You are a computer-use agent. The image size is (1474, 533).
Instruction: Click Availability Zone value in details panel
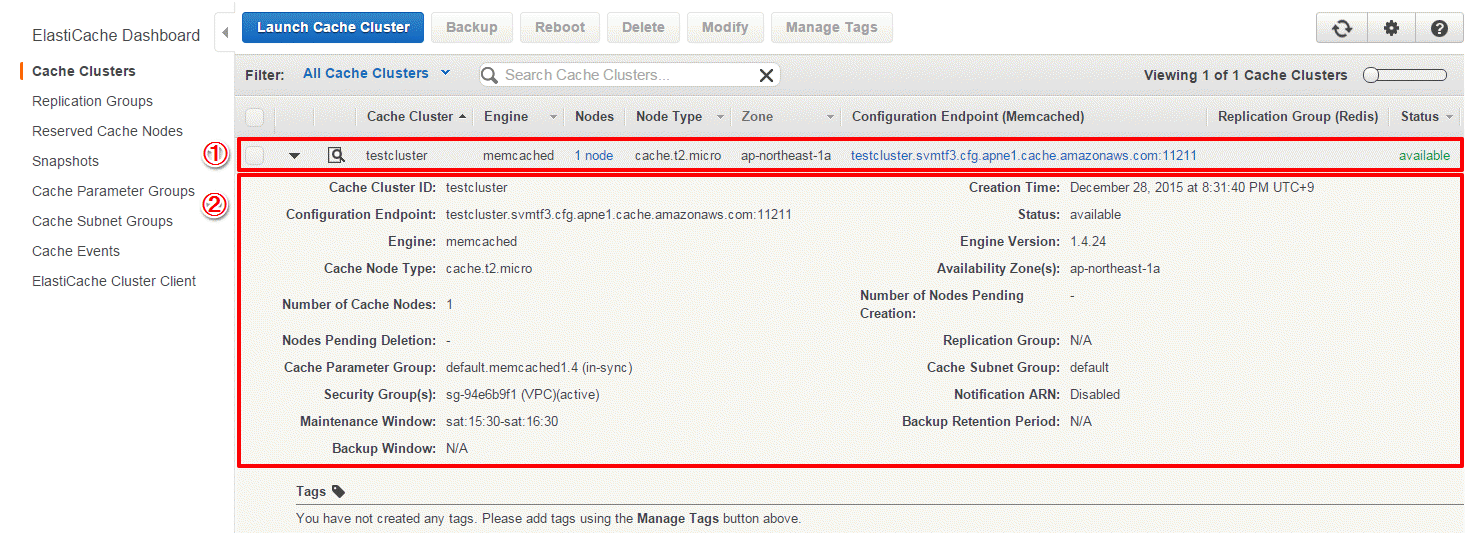(x=1115, y=268)
